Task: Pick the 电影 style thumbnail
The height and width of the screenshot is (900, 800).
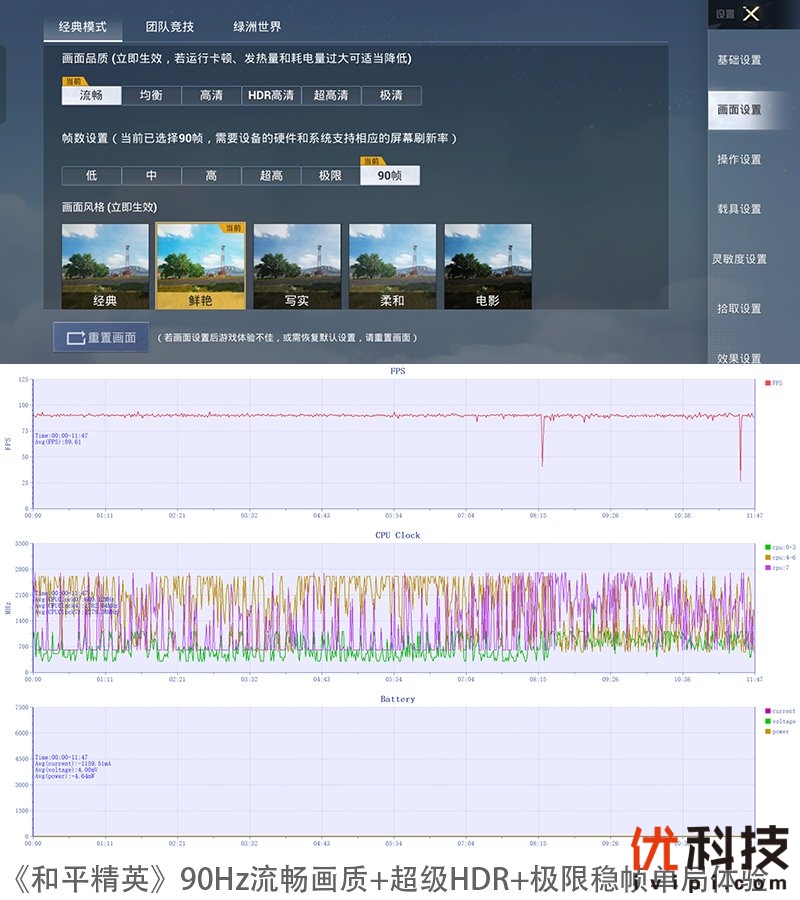Action: click(x=488, y=266)
